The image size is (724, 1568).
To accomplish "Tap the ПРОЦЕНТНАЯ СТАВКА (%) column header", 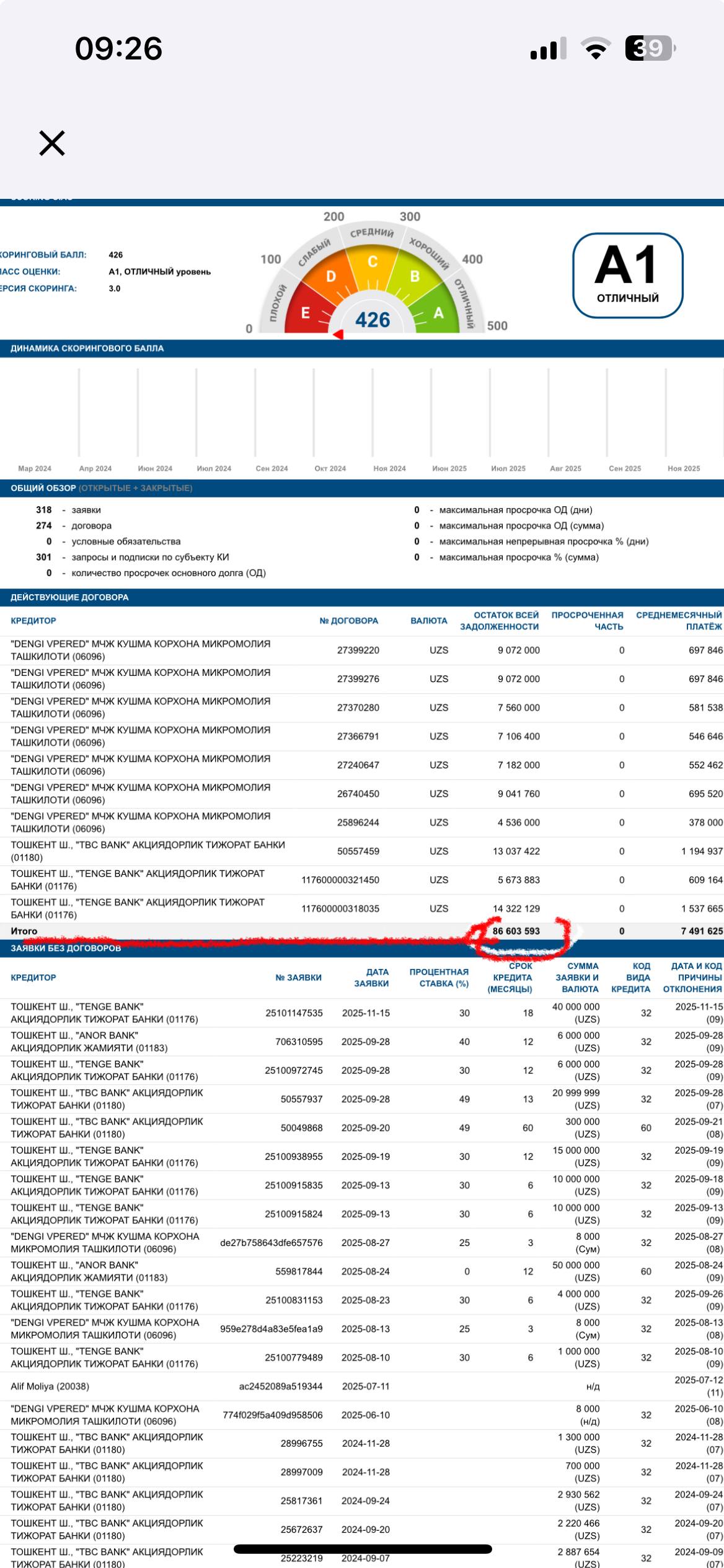I will 438,978.
